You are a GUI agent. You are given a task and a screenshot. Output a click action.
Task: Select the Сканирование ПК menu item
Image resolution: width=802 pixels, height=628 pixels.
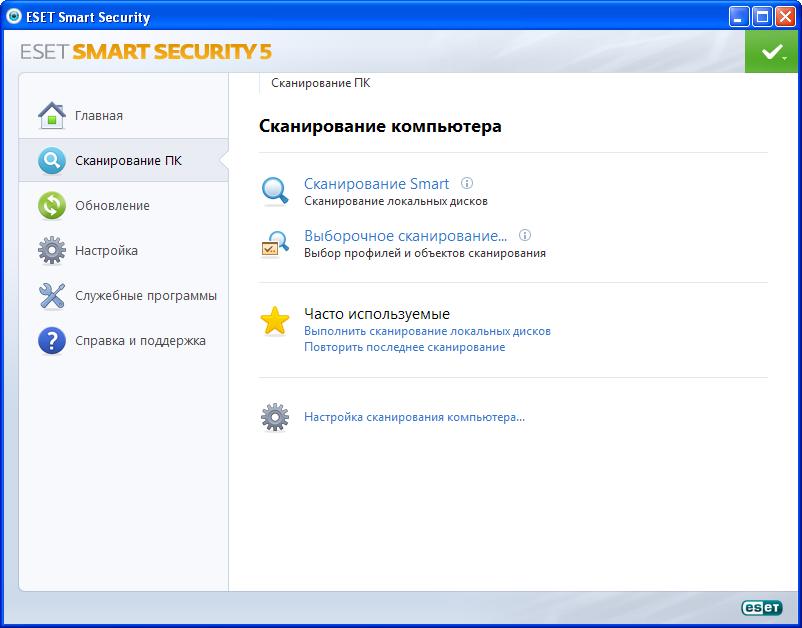[x=123, y=161]
